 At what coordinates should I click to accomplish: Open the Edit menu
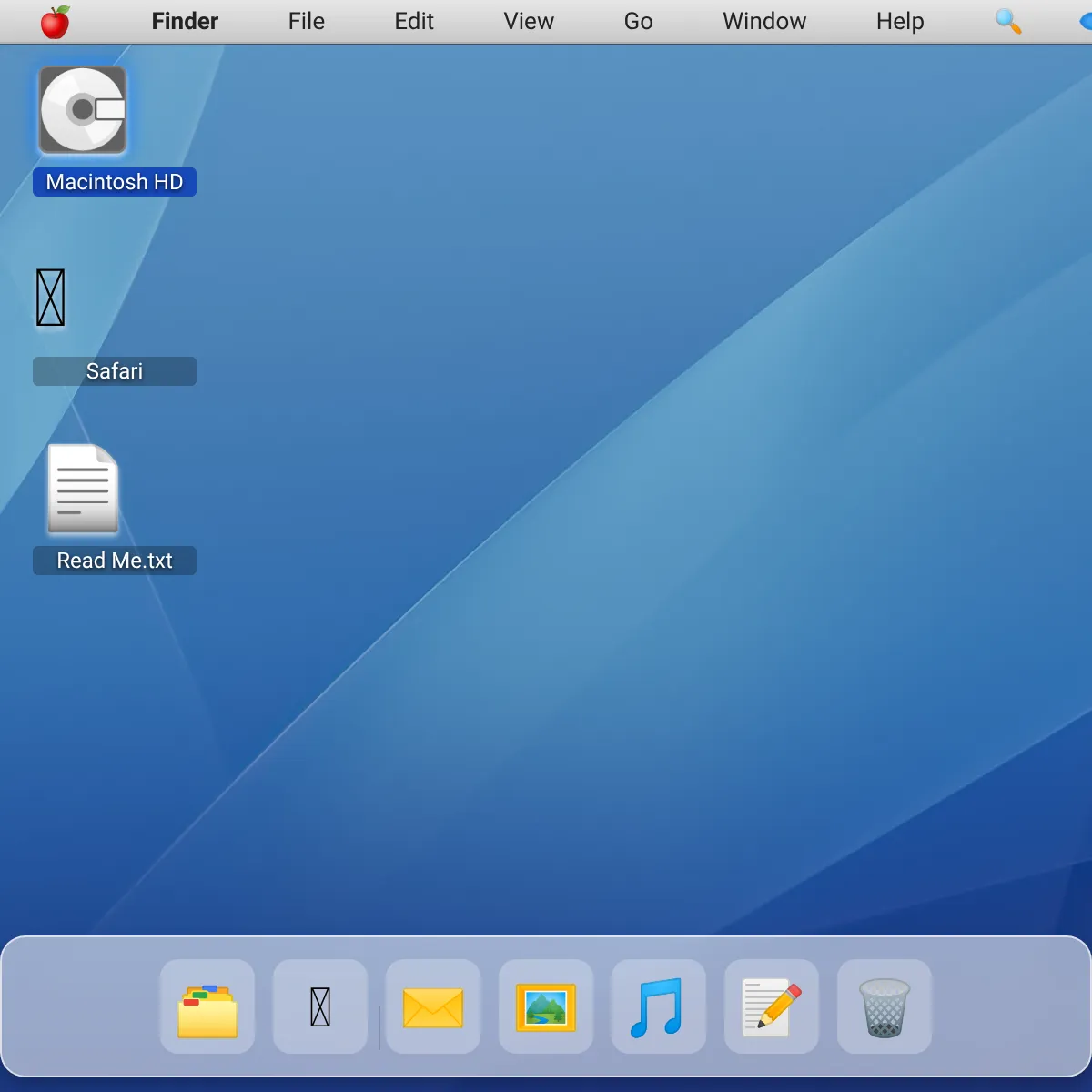(414, 21)
